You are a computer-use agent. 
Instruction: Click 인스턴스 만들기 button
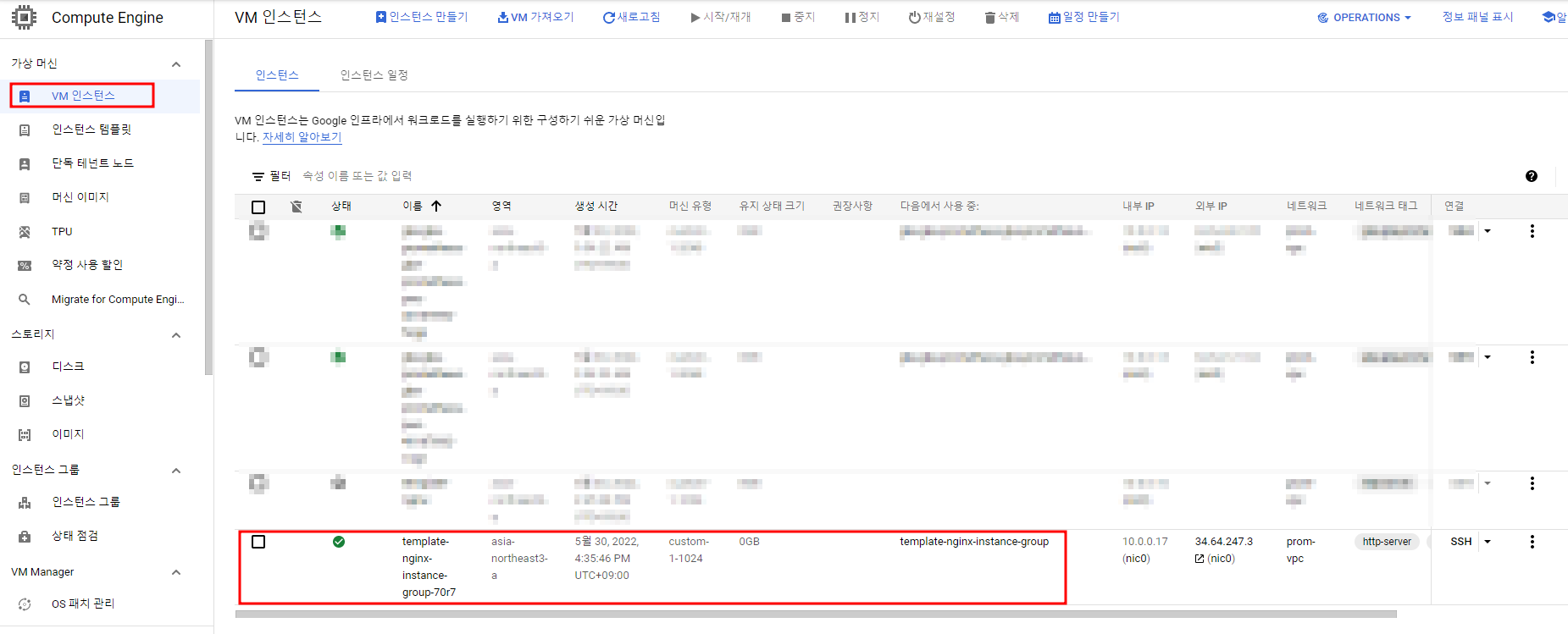pos(422,17)
